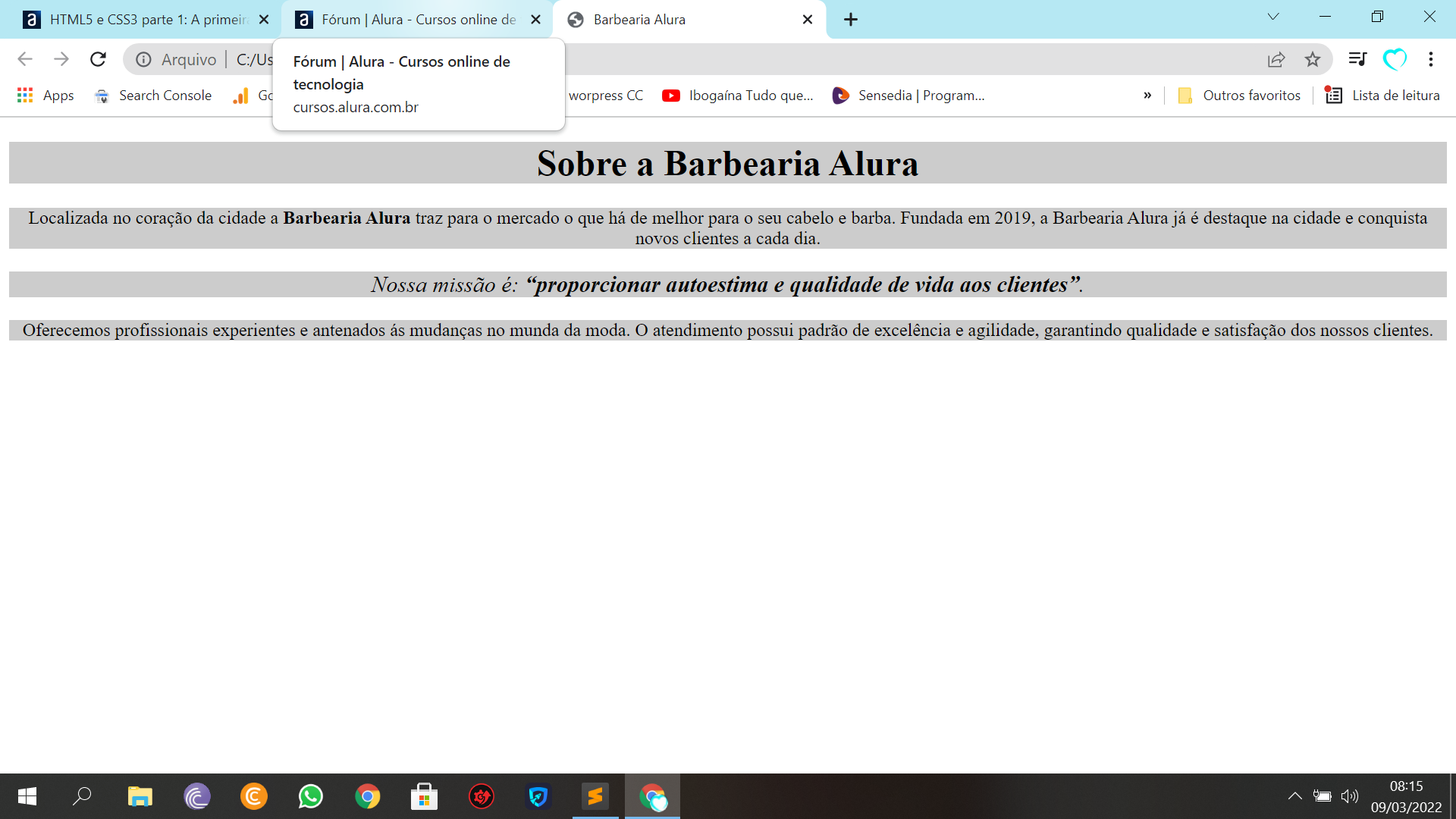
Task: Click the Sobre a Barbearia Alura heading
Action: [x=728, y=164]
